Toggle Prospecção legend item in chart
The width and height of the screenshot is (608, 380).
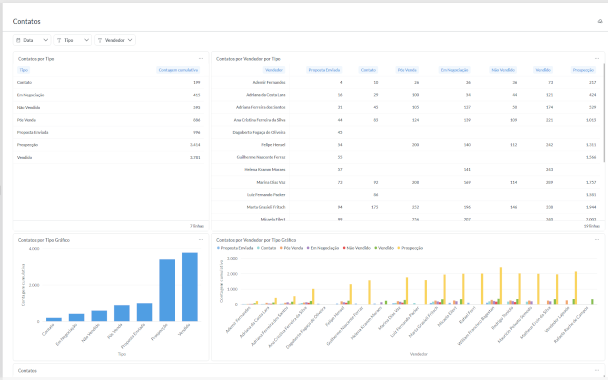pyautogui.click(x=410, y=248)
